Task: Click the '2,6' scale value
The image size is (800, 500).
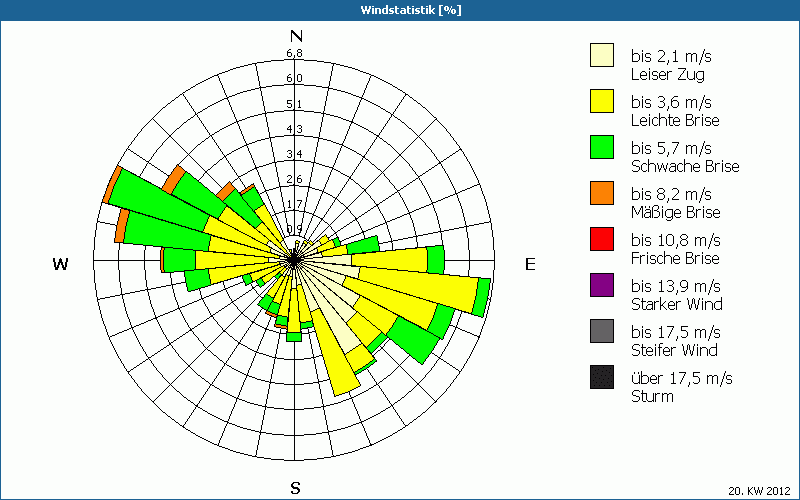Action: pos(294,179)
